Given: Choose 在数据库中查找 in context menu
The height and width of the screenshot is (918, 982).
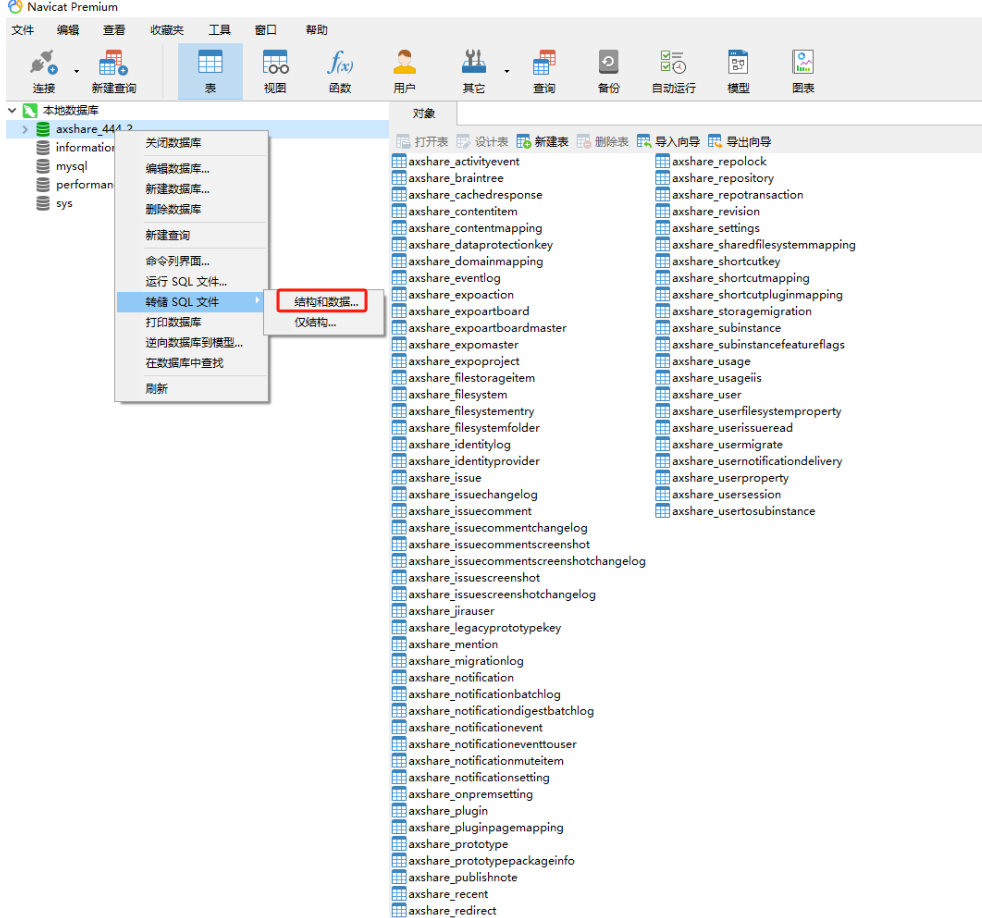Looking at the screenshot, I should click(x=192, y=363).
